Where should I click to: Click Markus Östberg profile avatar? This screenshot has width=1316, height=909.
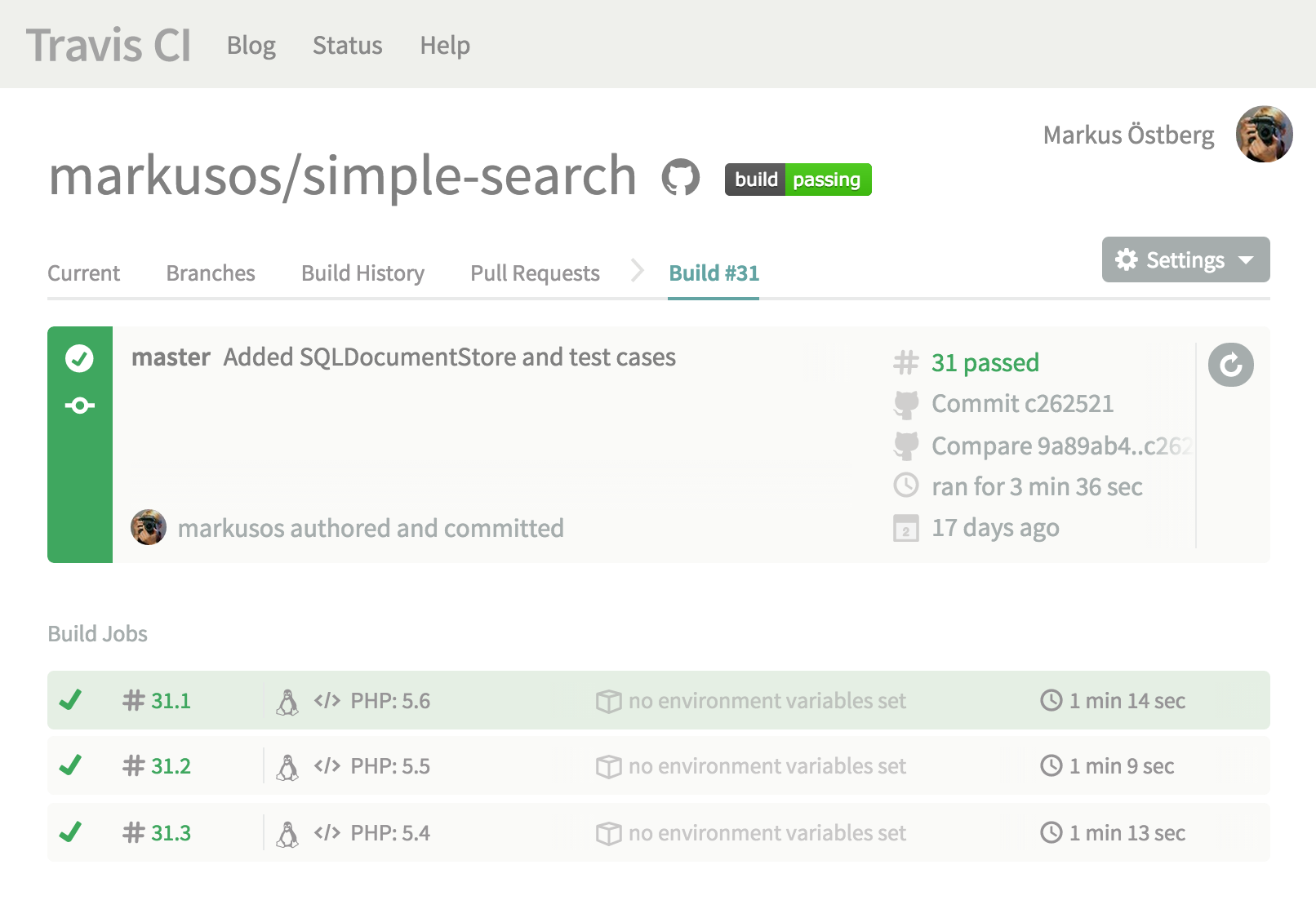coord(1264,134)
